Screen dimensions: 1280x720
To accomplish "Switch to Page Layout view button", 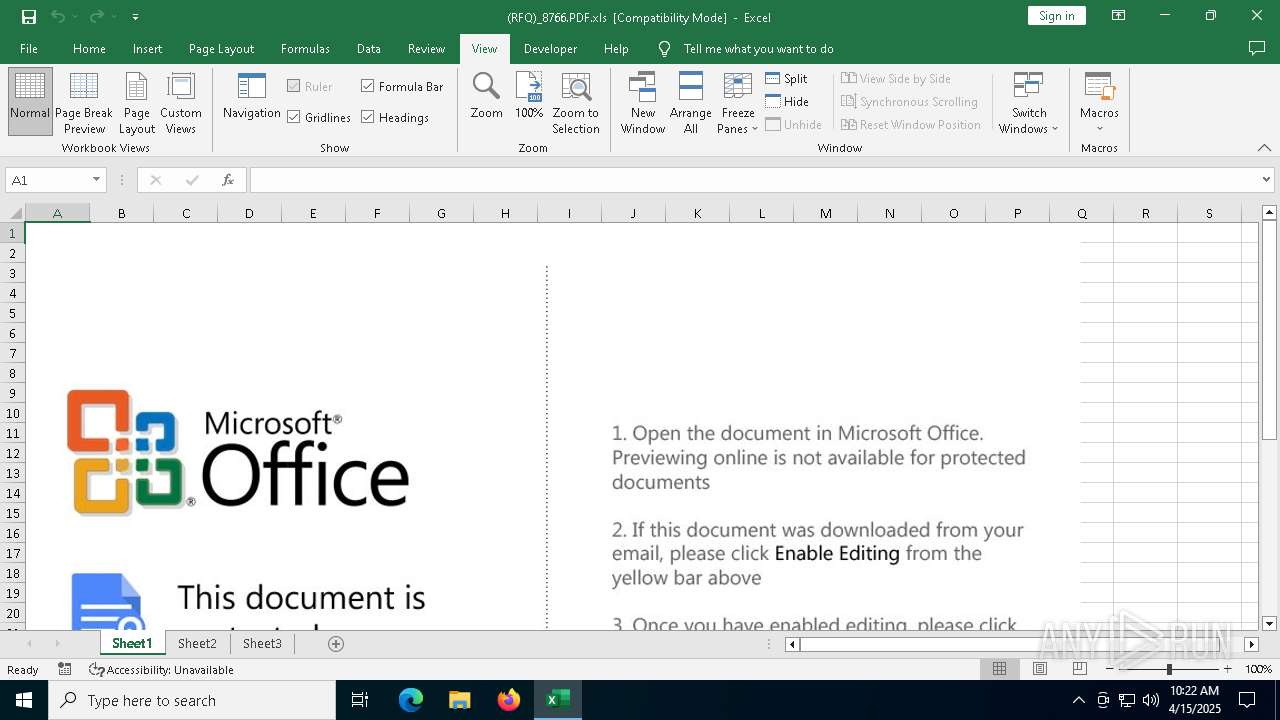I will point(137,101).
